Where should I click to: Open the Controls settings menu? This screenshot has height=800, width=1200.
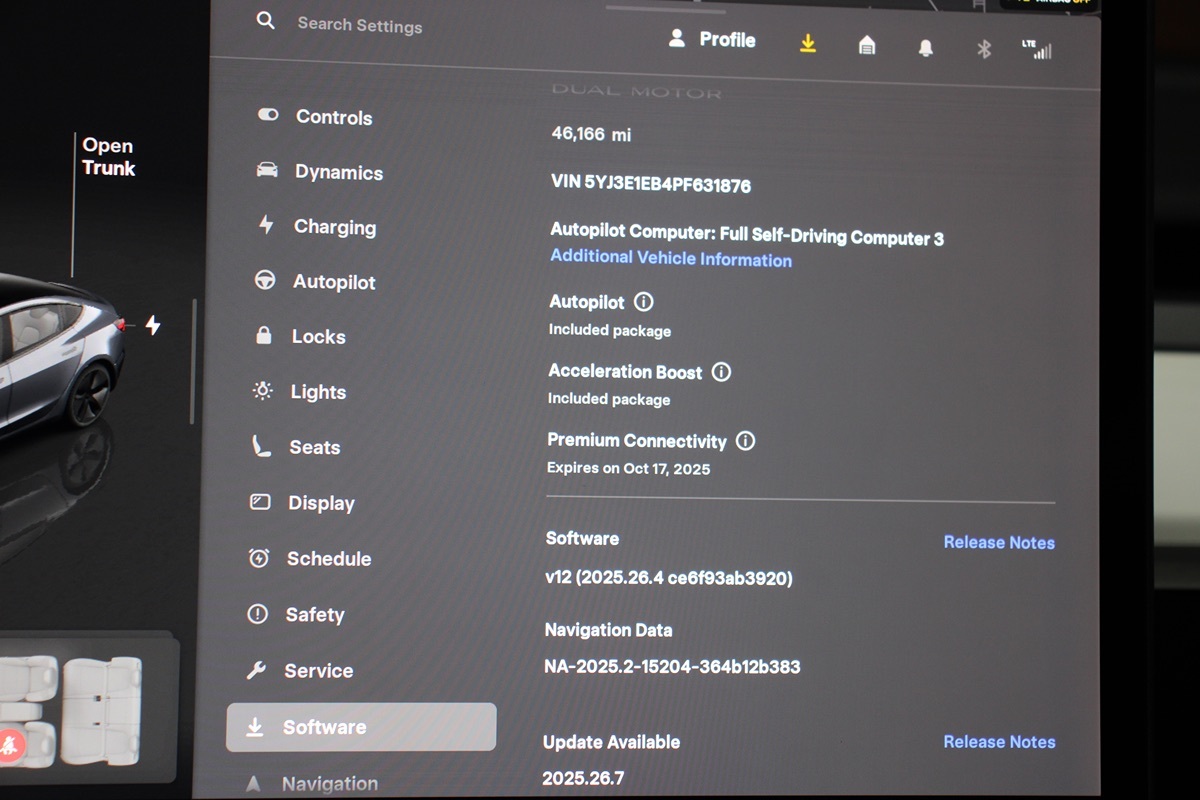point(333,117)
